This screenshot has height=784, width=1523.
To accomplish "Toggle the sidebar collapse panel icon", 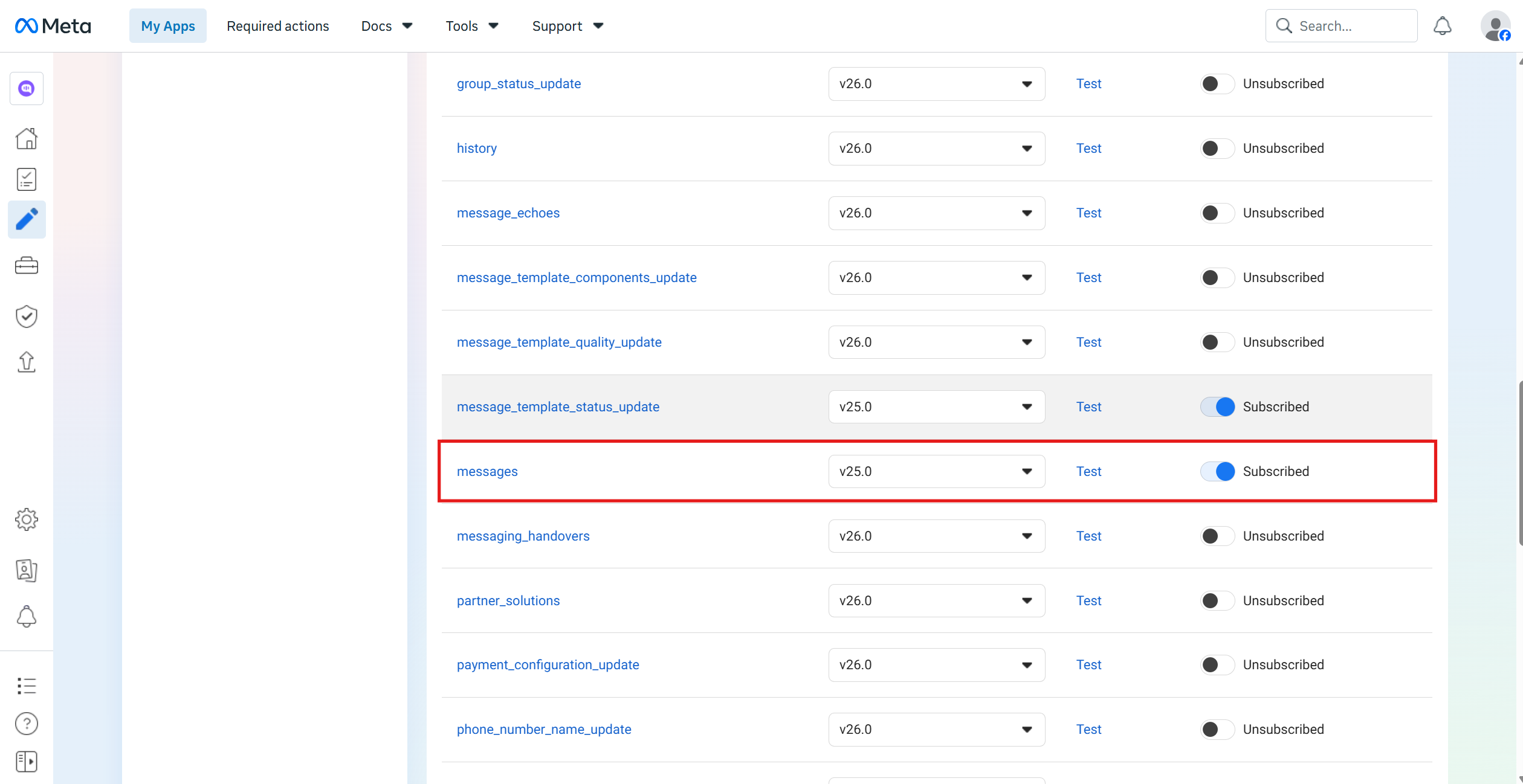I will coord(27,762).
